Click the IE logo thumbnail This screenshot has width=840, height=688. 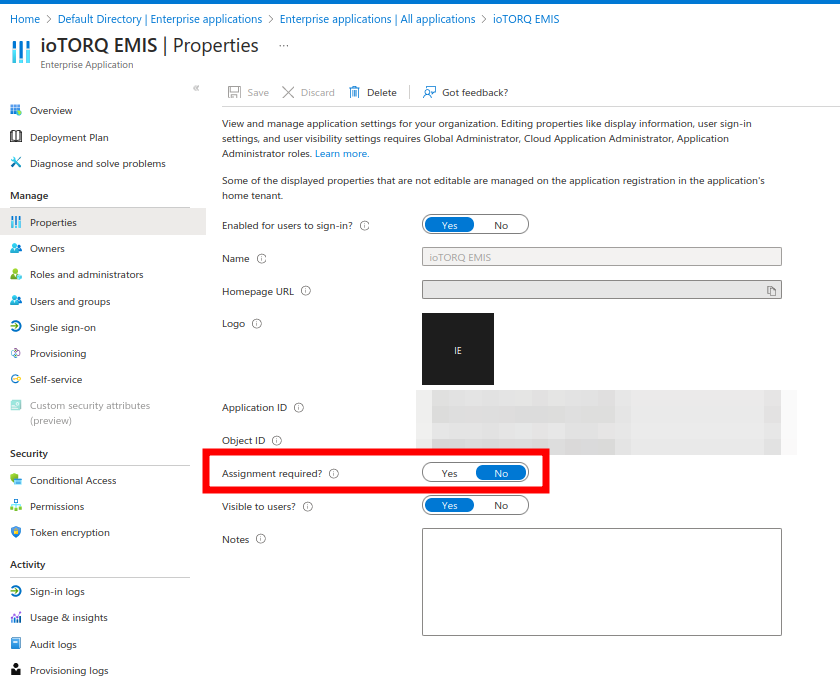458,349
